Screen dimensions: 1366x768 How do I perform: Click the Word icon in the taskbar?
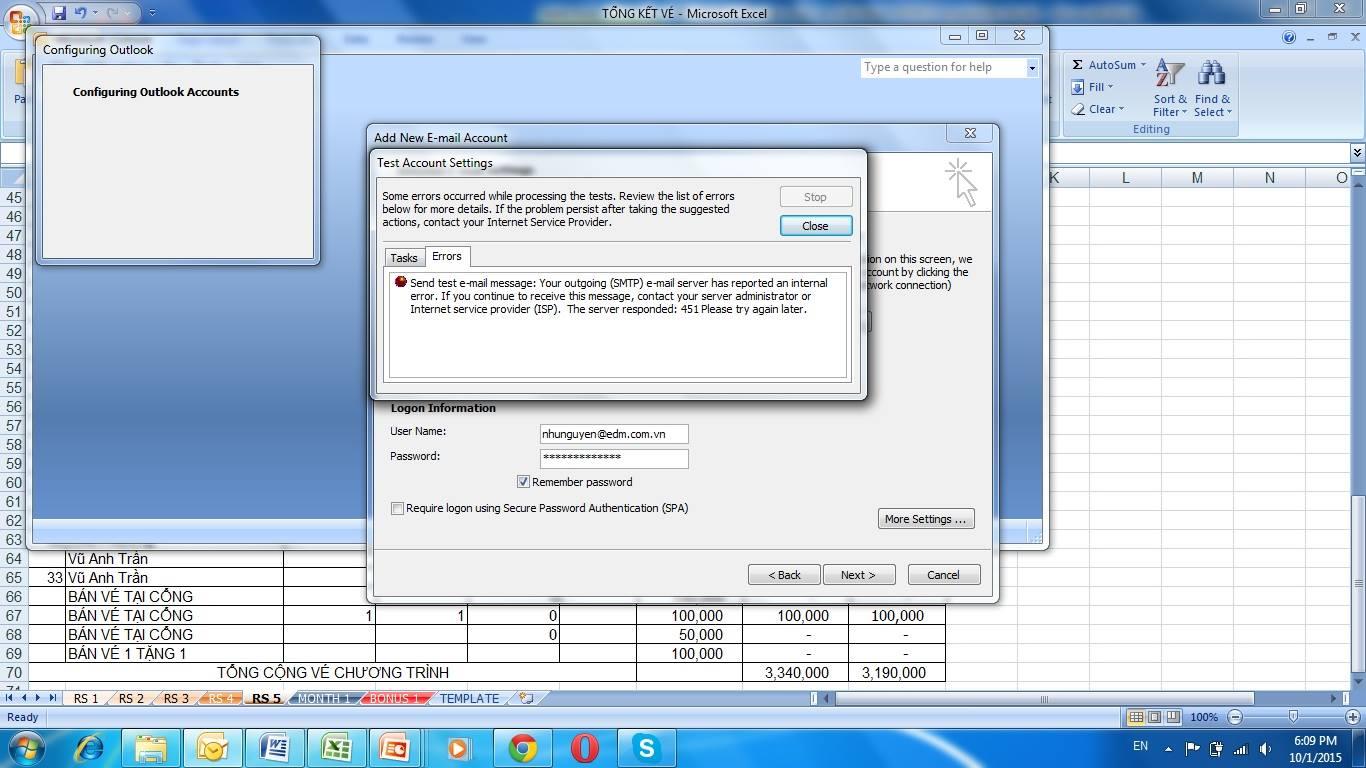(274, 748)
